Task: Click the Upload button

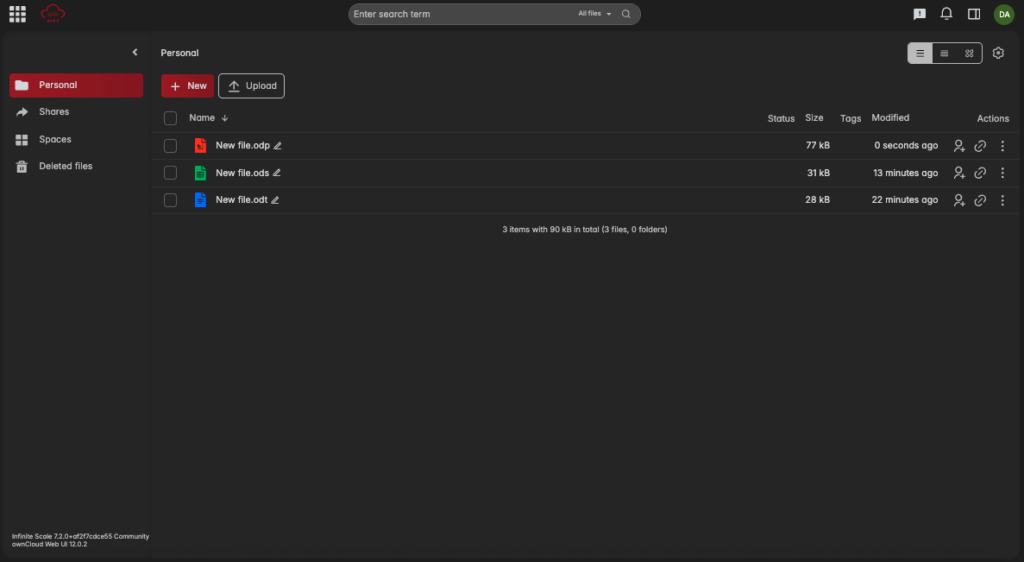Action: pos(251,86)
